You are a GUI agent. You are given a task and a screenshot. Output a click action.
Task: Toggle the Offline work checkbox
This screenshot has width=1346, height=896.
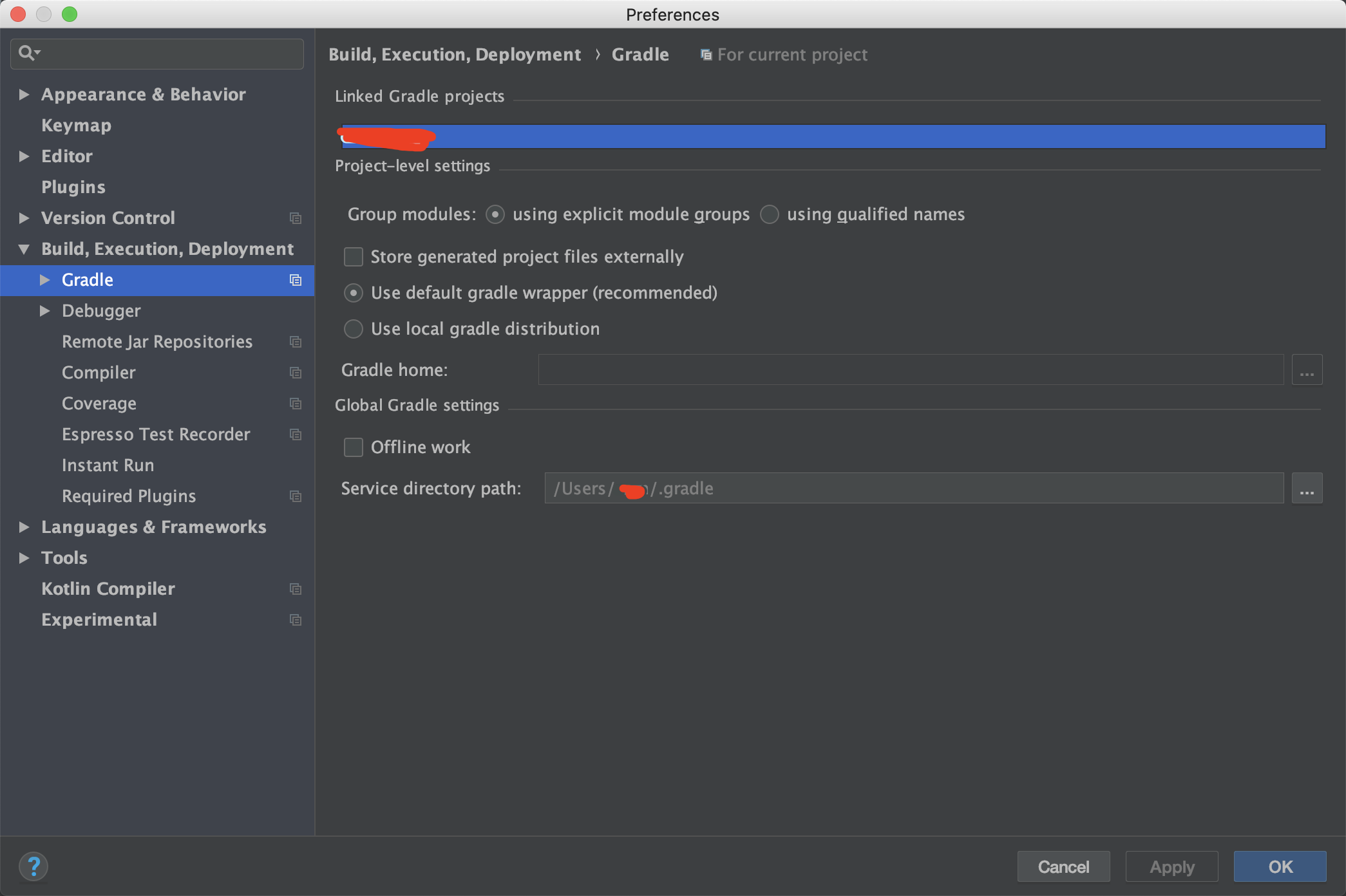tap(354, 447)
